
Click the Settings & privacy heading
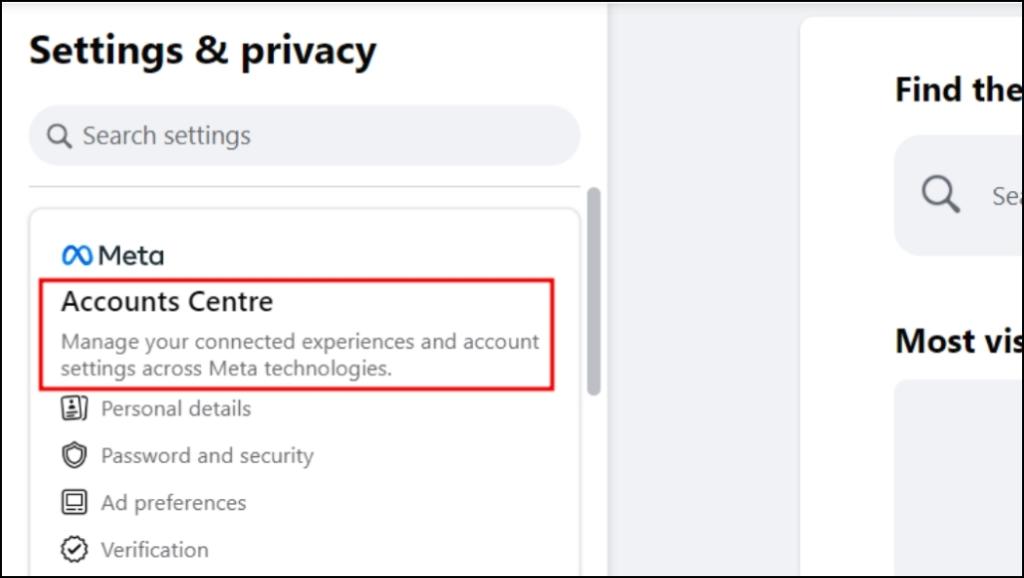coord(203,50)
